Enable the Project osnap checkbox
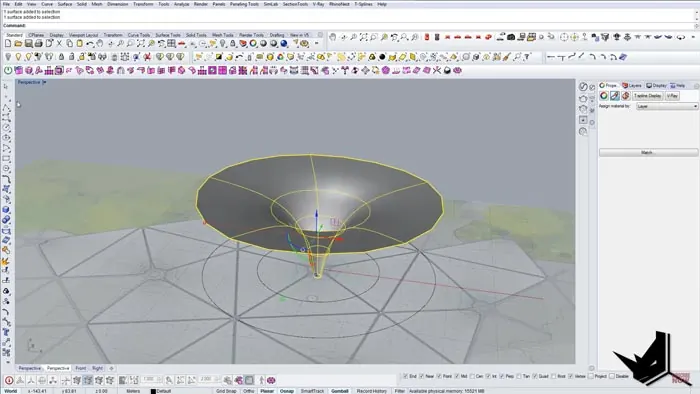 point(591,377)
